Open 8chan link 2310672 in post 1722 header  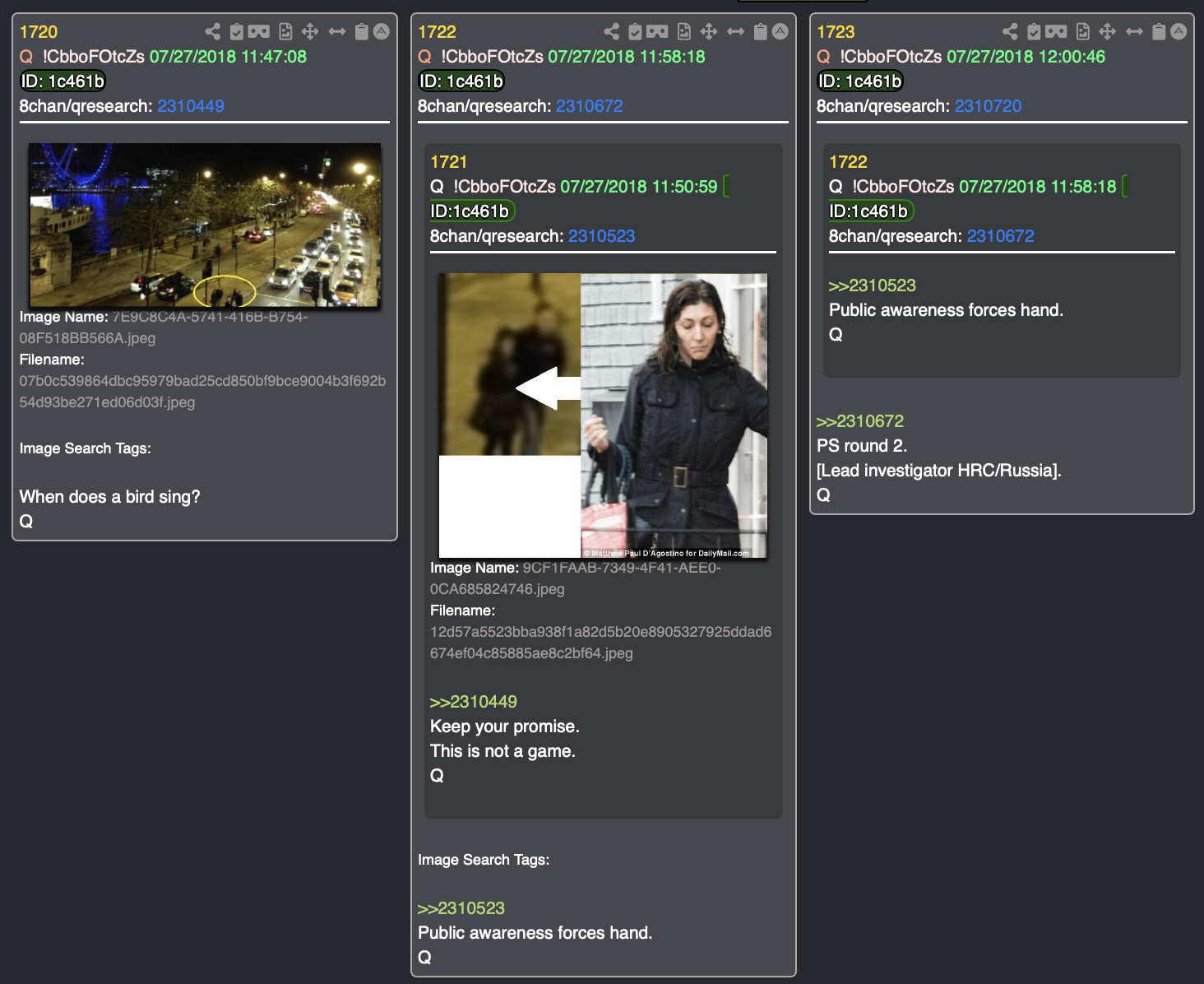coord(590,106)
